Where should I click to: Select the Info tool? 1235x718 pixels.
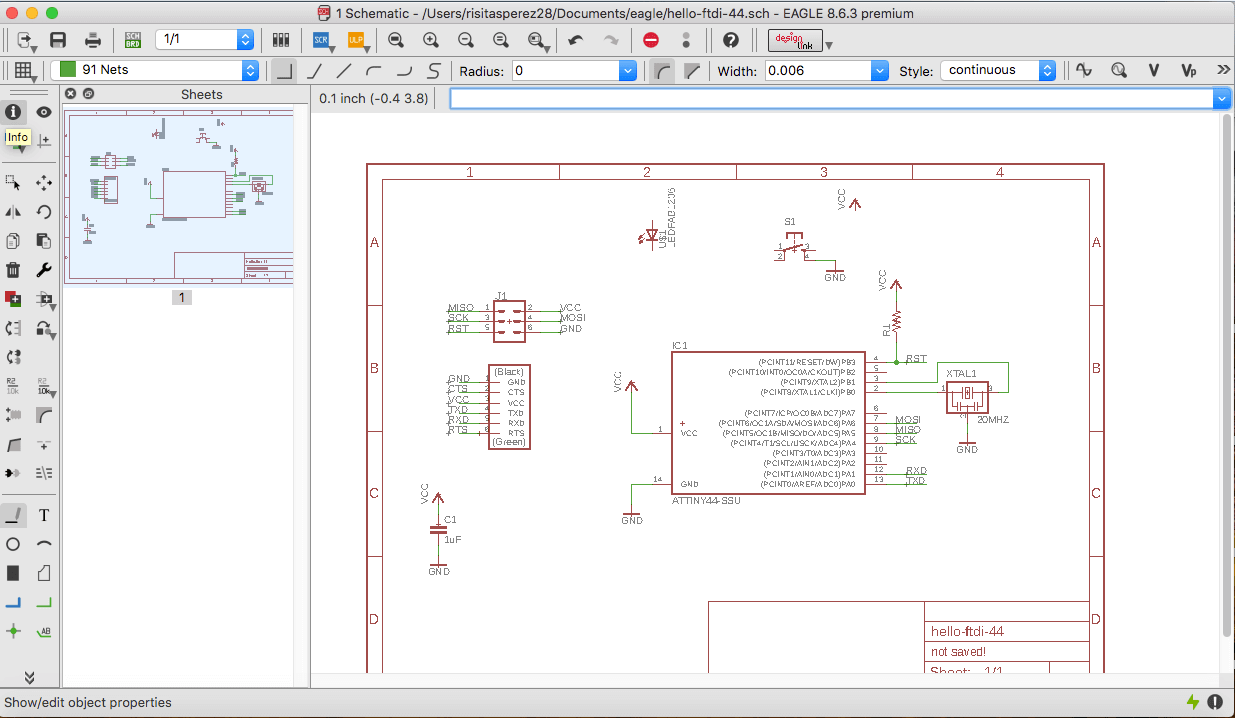pyautogui.click(x=13, y=112)
